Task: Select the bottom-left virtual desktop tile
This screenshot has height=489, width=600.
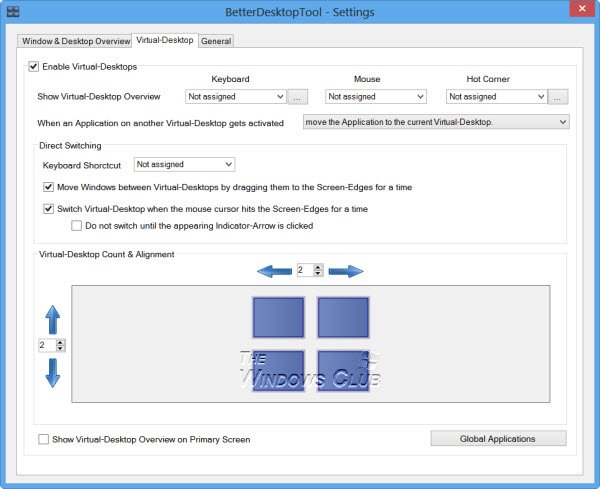Action: [x=279, y=371]
